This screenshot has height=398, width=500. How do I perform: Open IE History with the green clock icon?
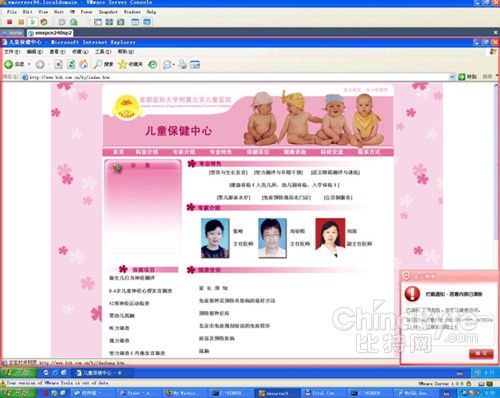153,64
